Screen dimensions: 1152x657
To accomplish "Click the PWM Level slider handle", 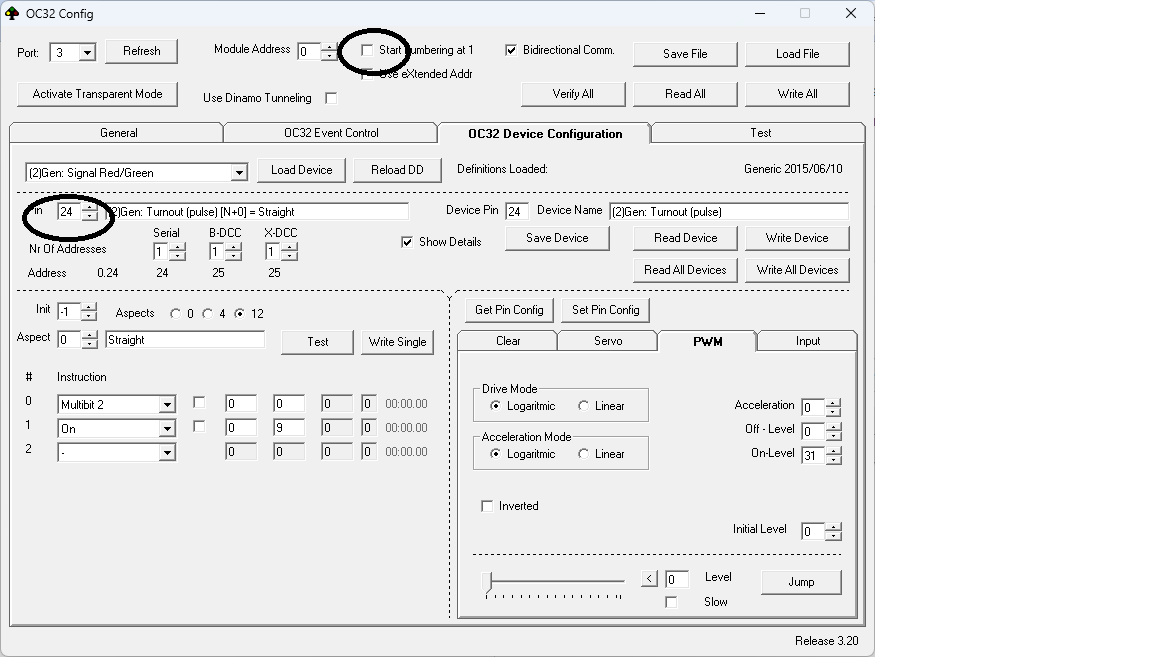I will point(487,581).
